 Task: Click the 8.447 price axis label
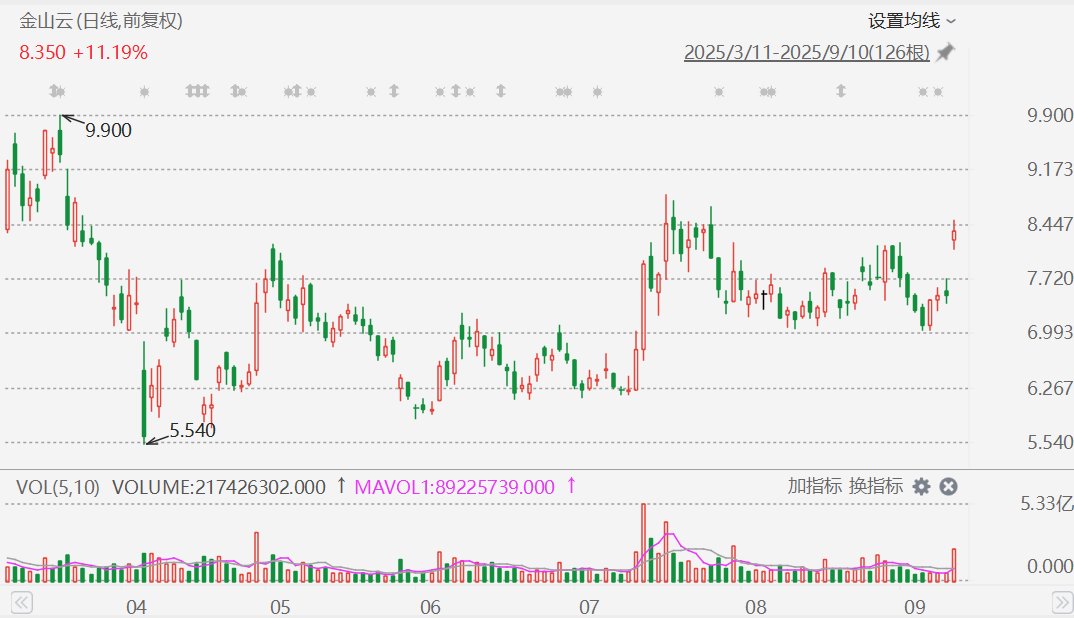1050,224
